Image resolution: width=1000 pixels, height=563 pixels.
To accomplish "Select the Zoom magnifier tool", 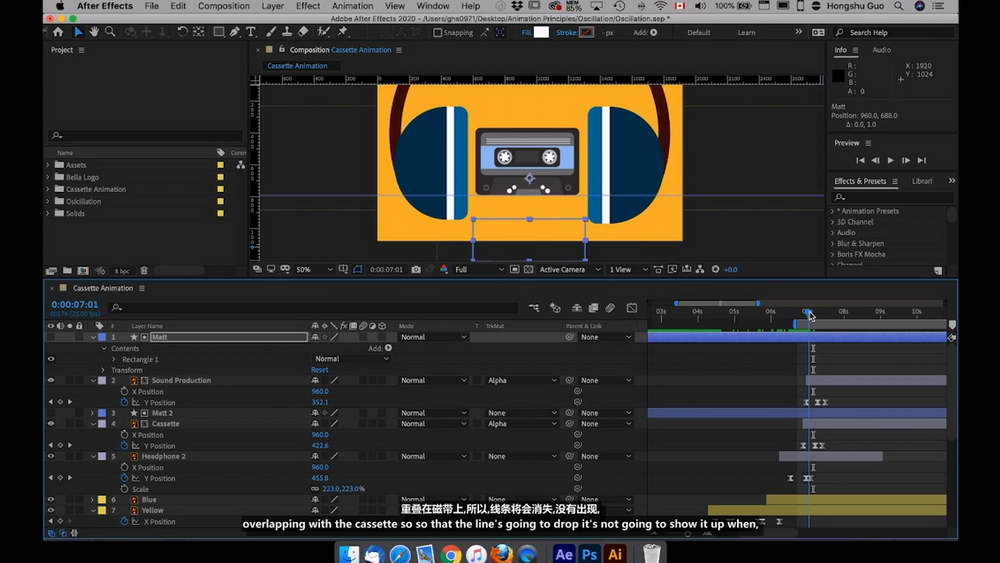I will [110, 32].
